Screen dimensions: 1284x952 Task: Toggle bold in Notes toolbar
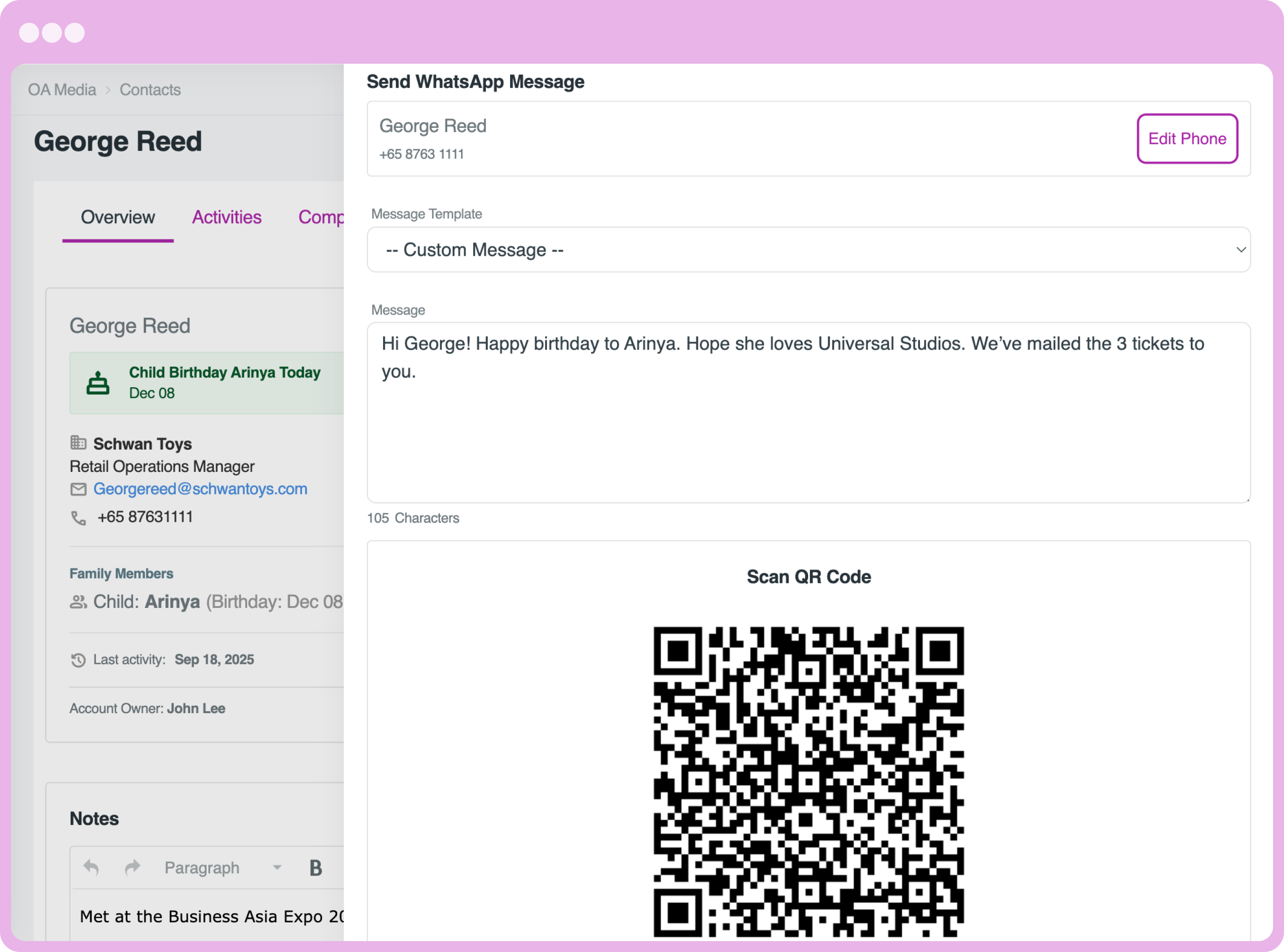point(316,868)
